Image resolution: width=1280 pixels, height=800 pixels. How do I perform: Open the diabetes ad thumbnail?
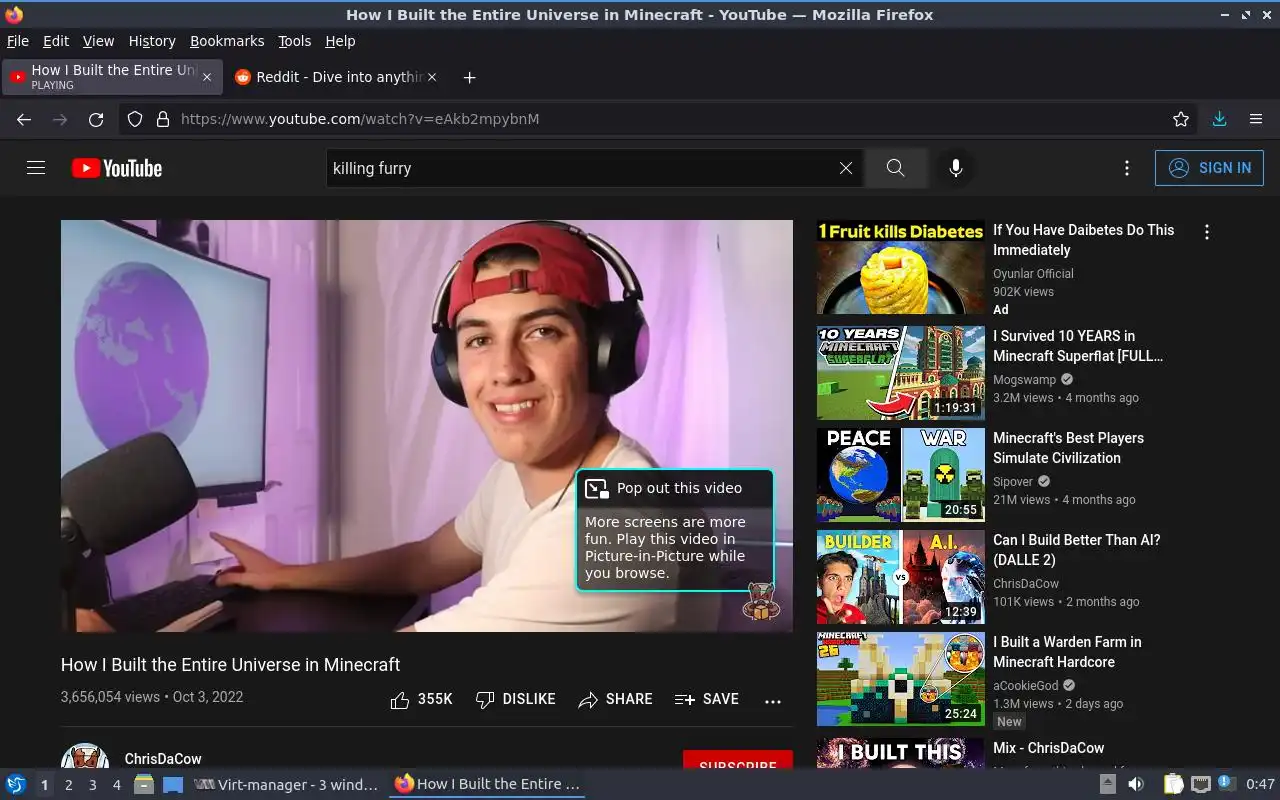pyautogui.click(x=900, y=268)
